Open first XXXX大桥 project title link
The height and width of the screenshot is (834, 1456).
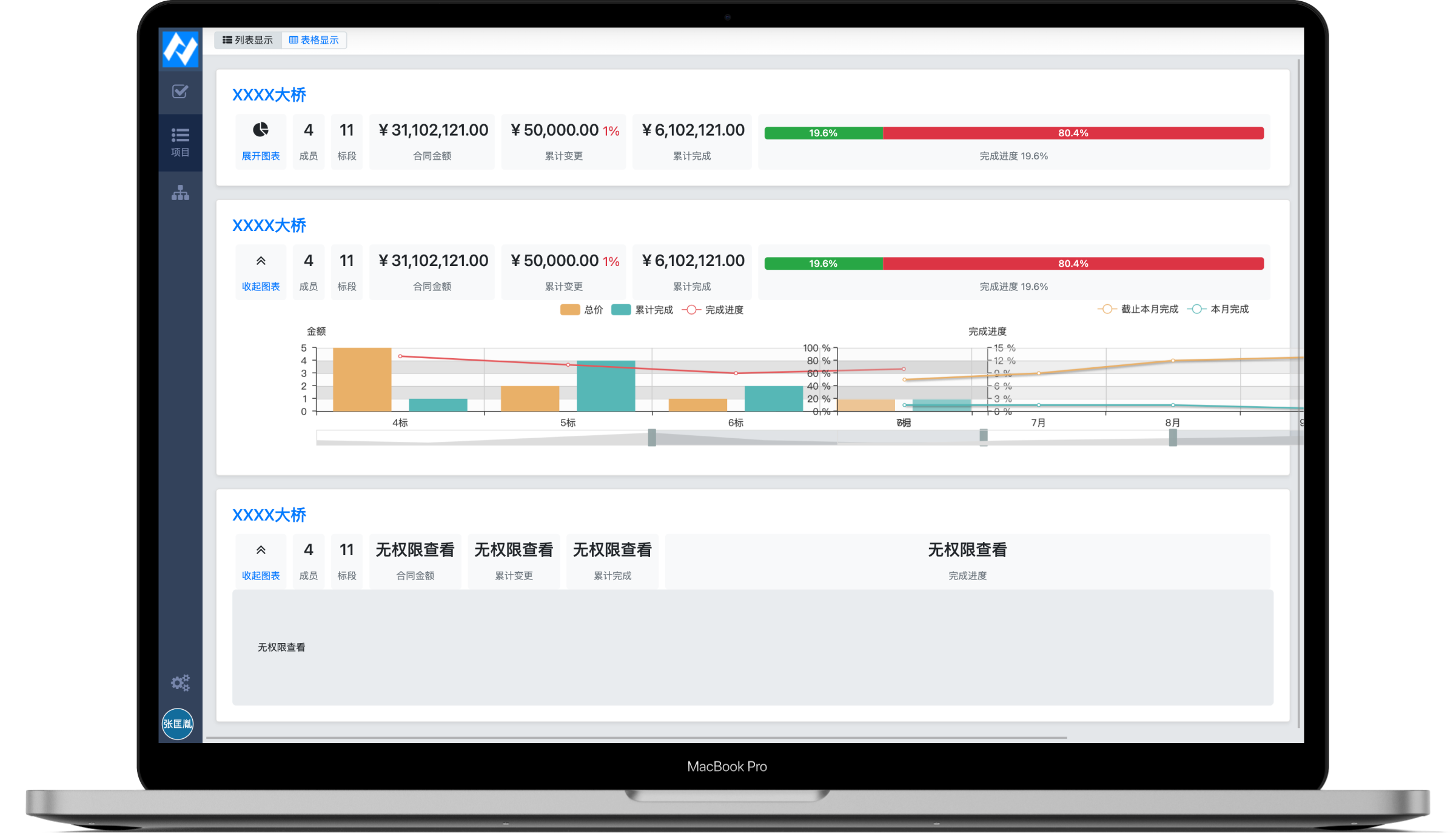[x=269, y=95]
